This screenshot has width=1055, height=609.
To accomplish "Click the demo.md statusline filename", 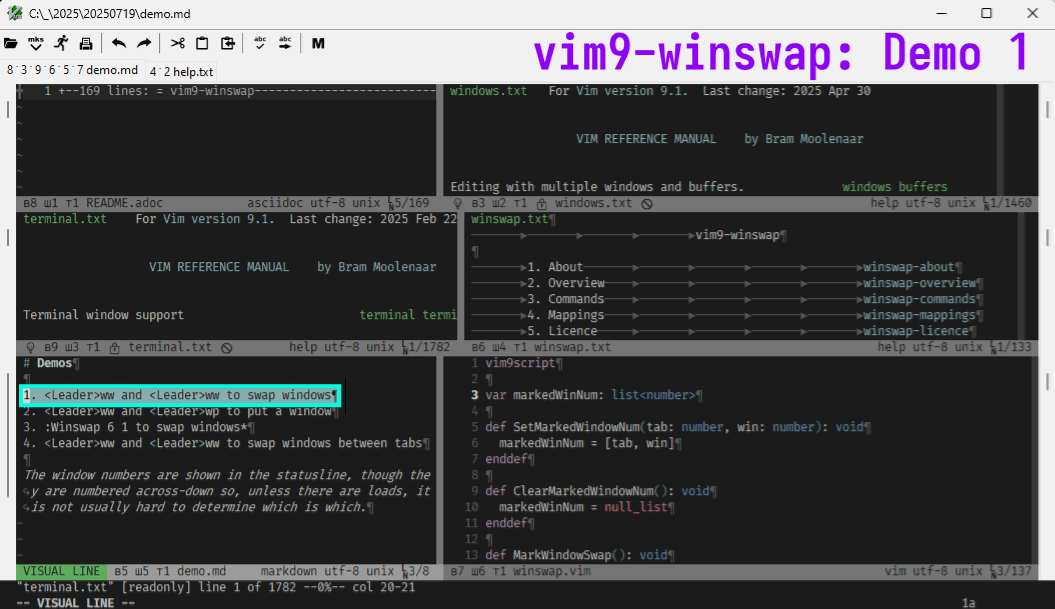I will [201, 571].
